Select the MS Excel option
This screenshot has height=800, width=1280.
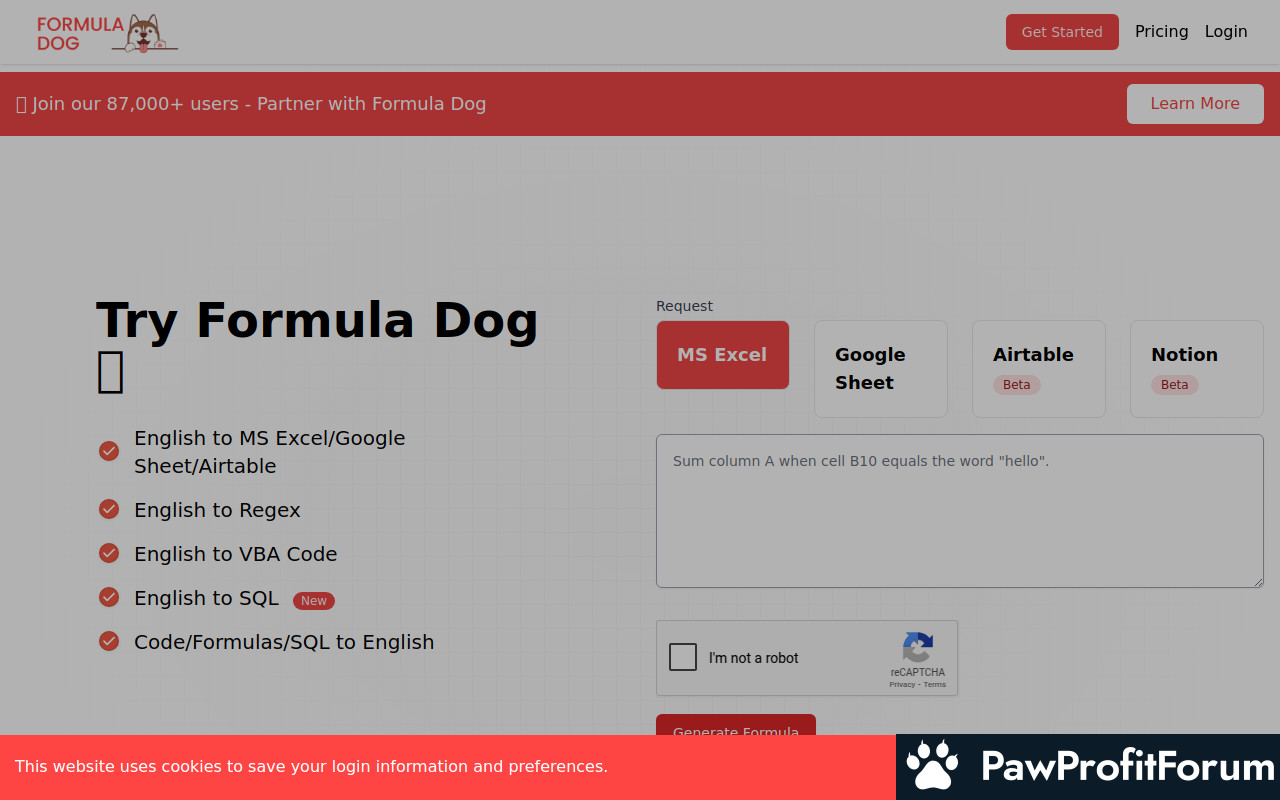(x=722, y=355)
